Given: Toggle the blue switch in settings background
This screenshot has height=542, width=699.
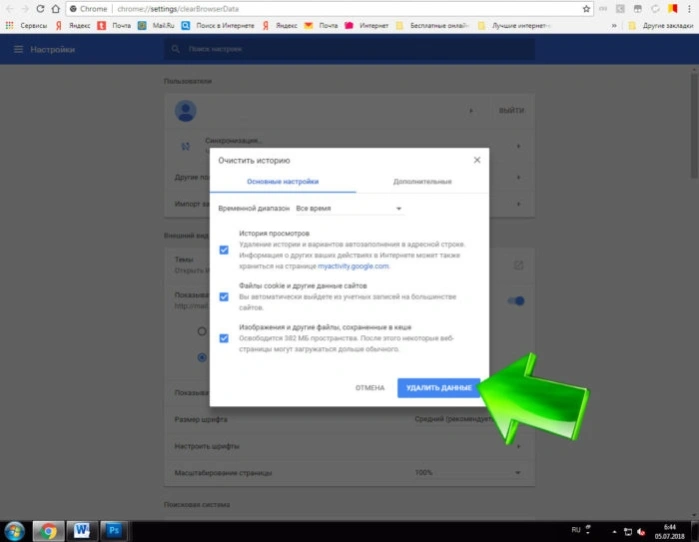Looking at the screenshot, I should coord(516,301).
